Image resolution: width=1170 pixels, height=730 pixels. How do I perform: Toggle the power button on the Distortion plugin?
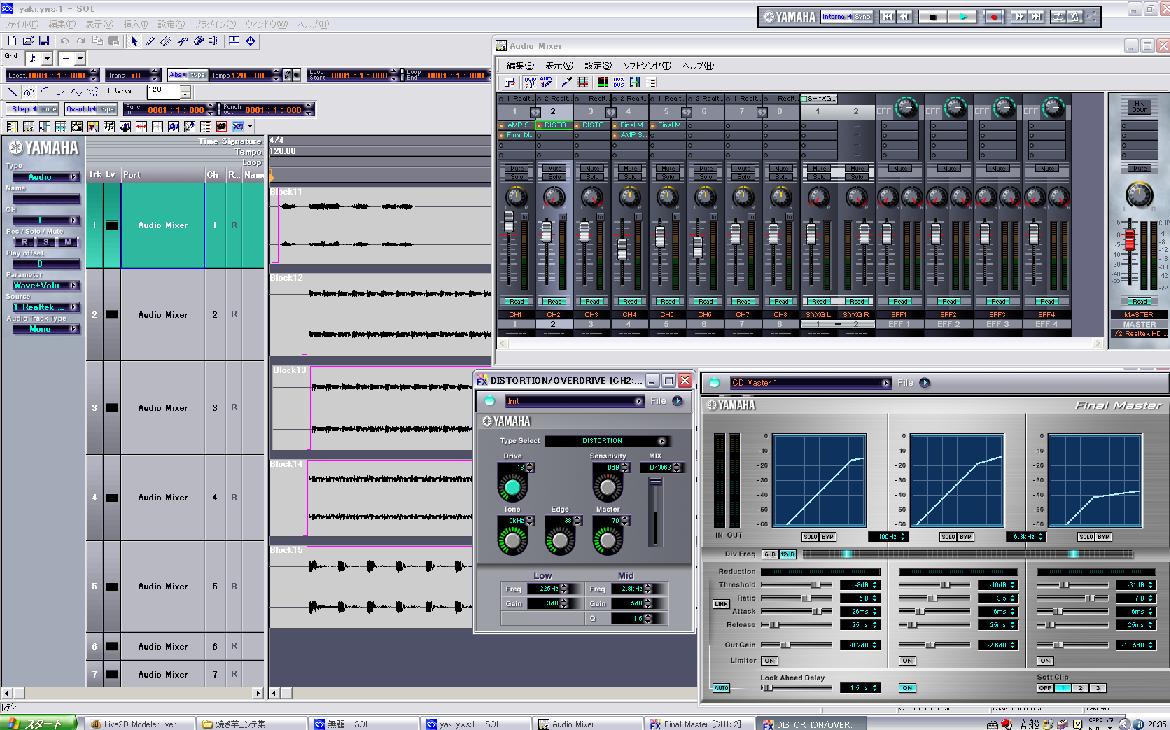click(489, 401)
